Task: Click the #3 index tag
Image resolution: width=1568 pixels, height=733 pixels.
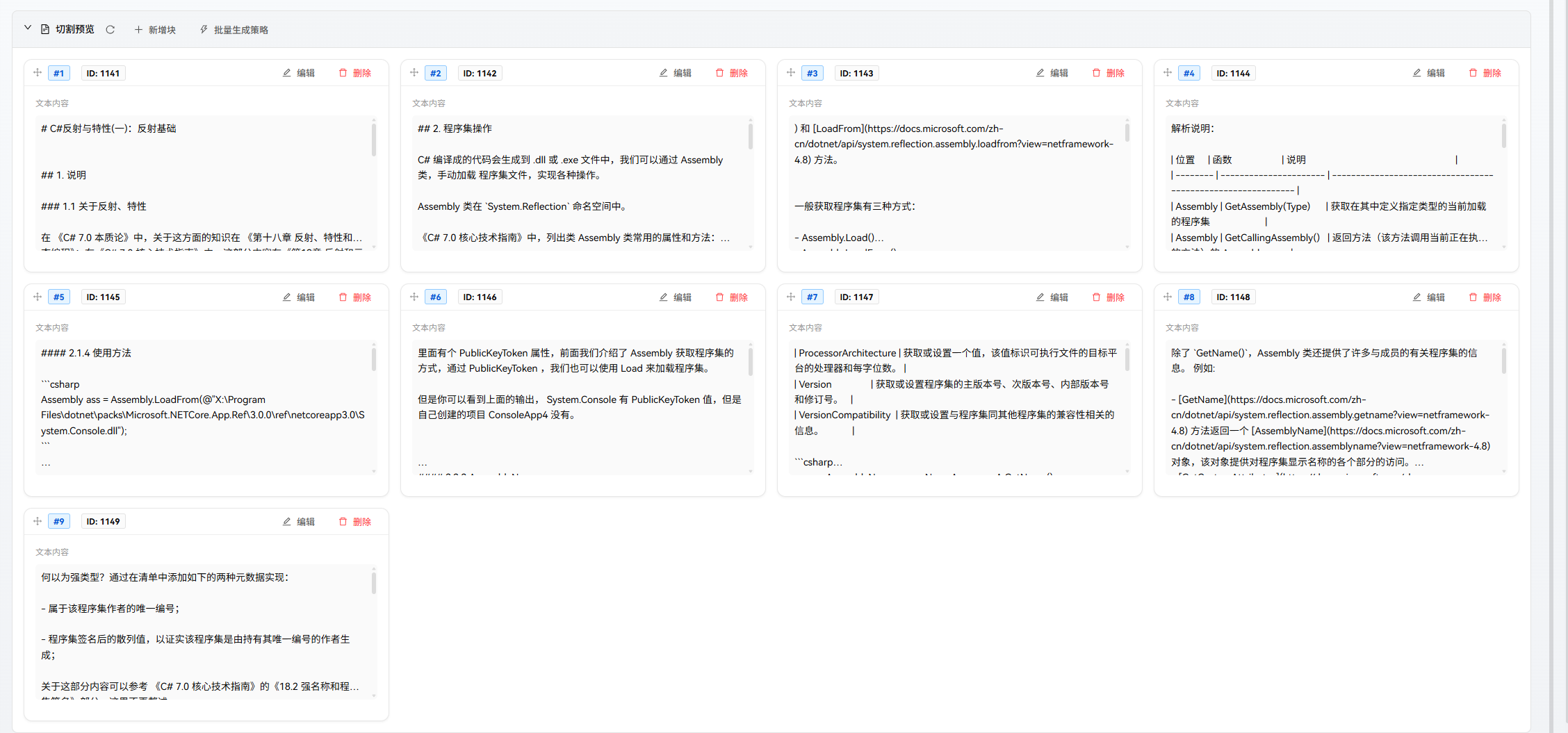Action: tap(812, 73)
